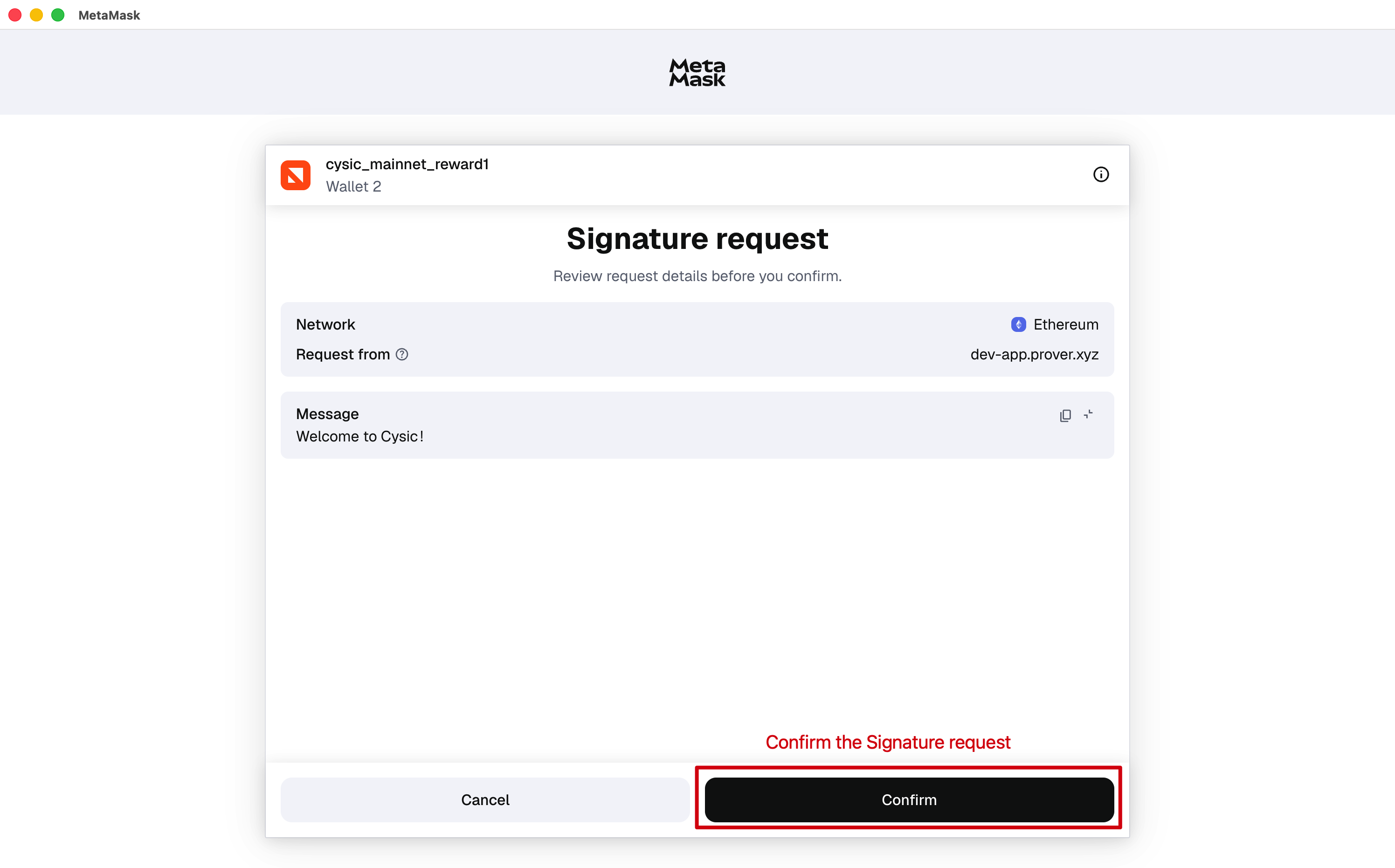Click the MetaMask window title
Image resolution: width=1395 pixels, height=868 pixels.
(x=109, y=15)
